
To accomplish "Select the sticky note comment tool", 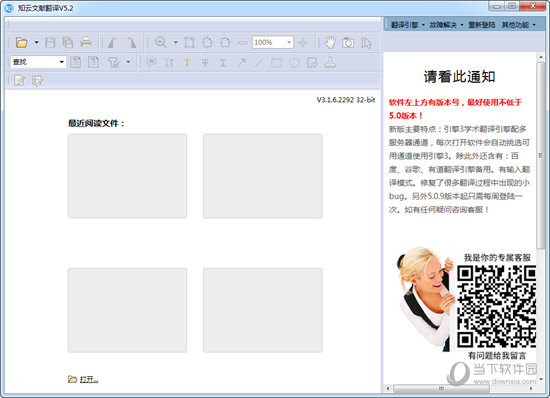I will click(152, 62).
